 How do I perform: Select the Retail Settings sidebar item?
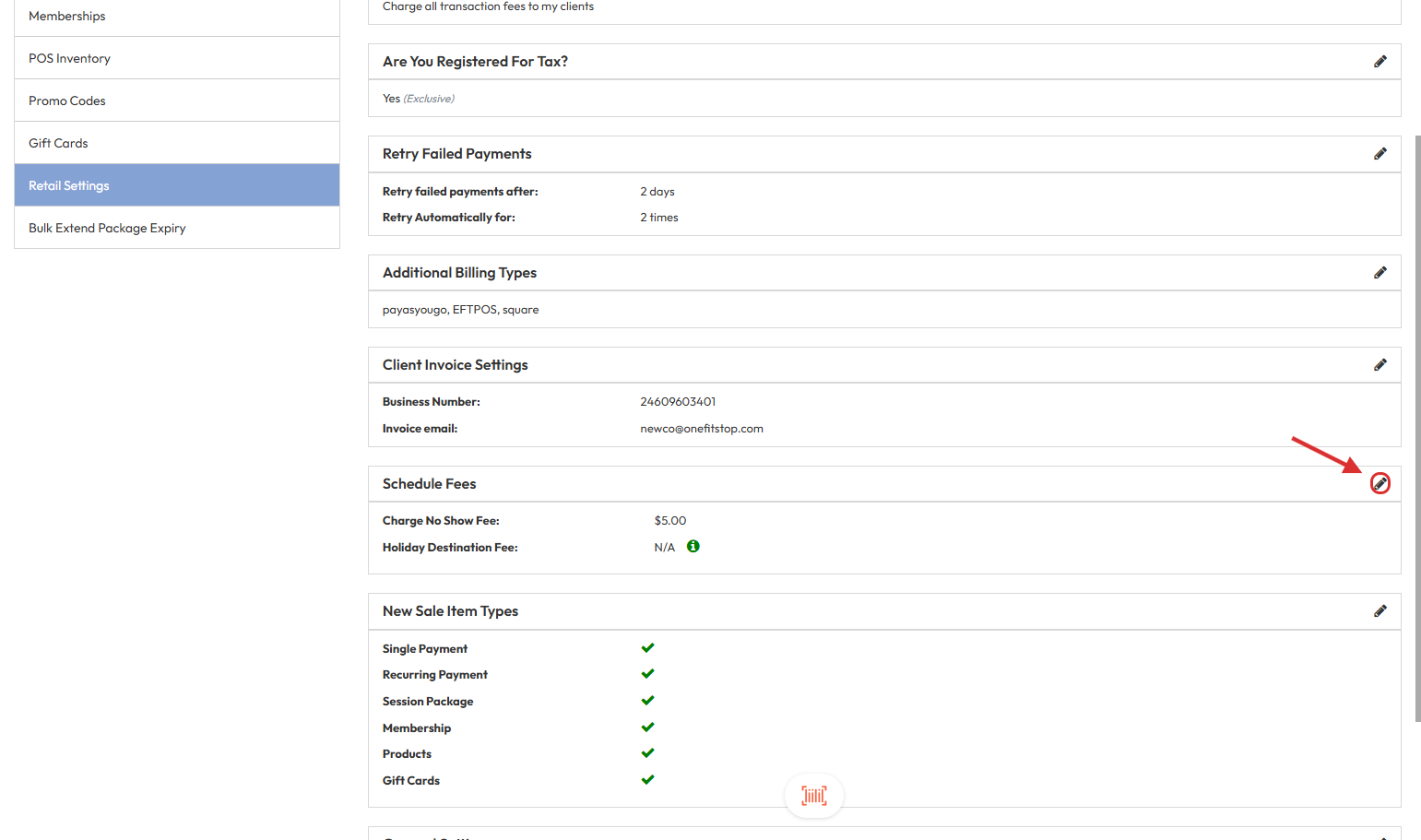click(x=176, y=185)
